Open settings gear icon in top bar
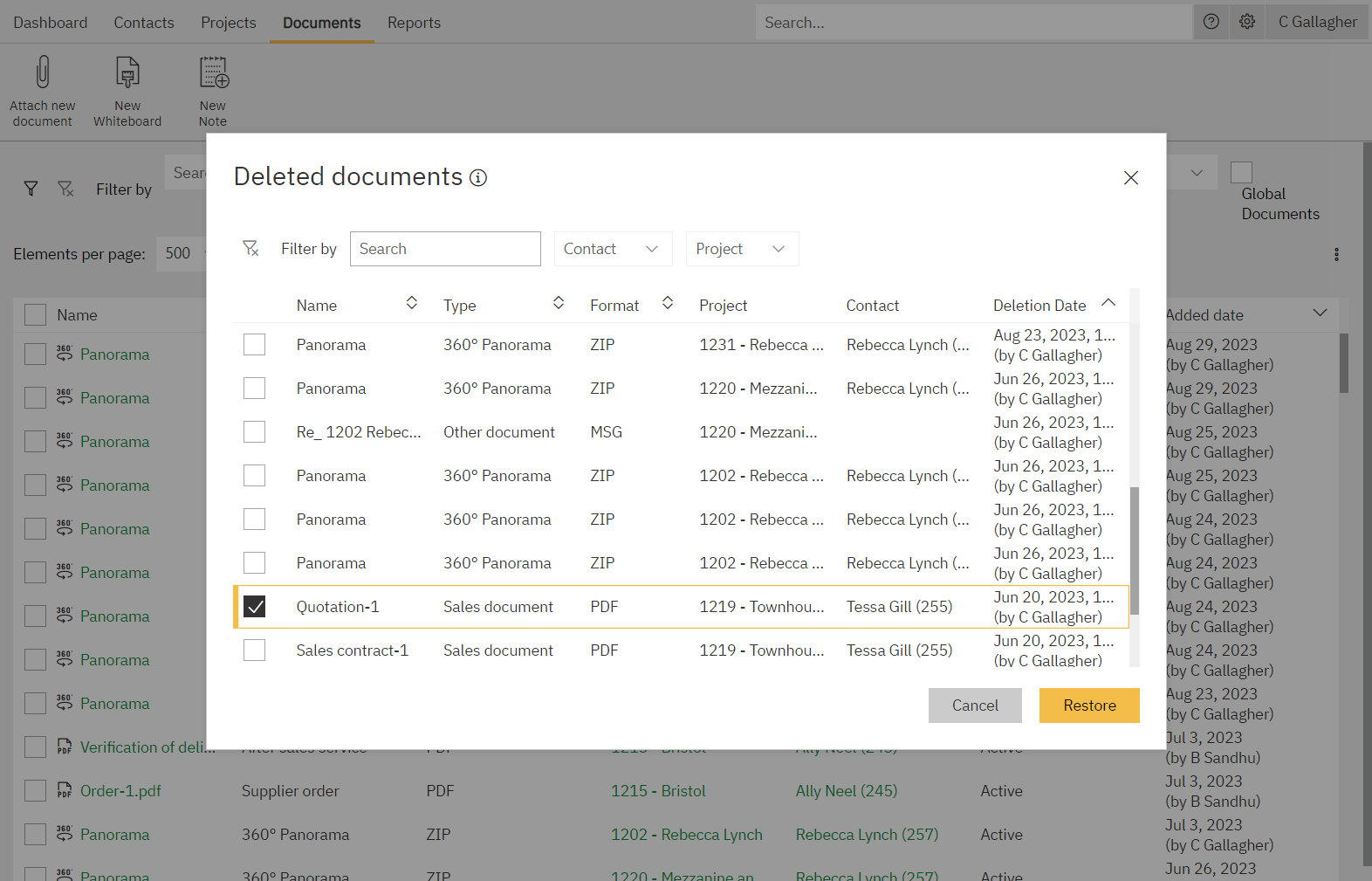The height and width of the screenshot is (881, 1372). pos(1247,22)
